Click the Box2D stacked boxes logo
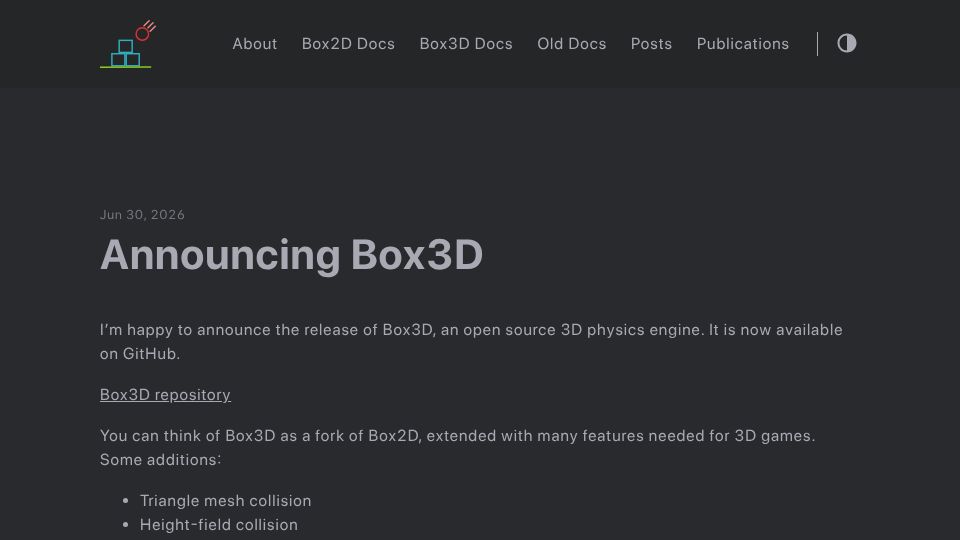The image size is (960, 540). point(128,44)
